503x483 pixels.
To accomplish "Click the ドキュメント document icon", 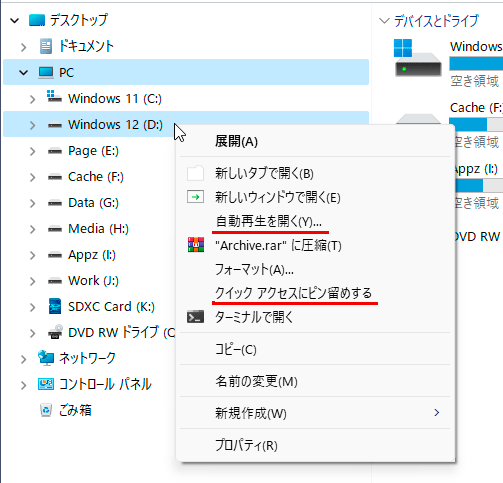I will 46,46.
